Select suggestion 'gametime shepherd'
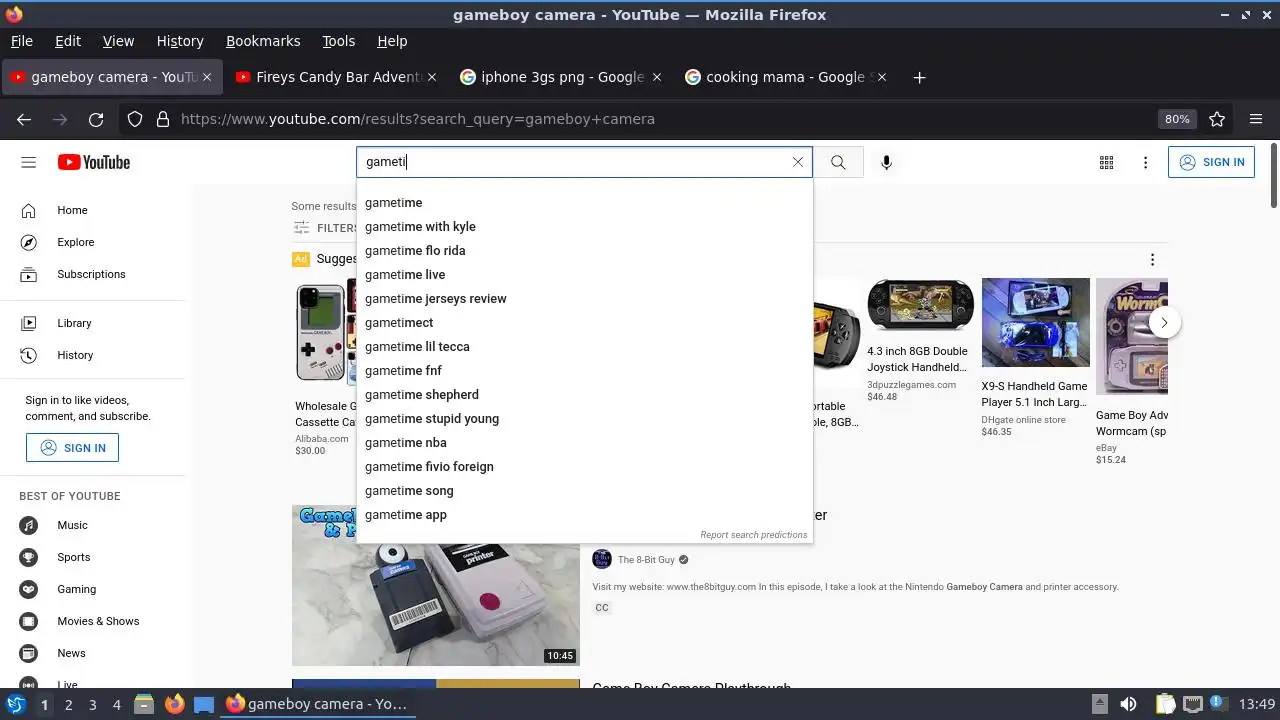Viewport: 1280px width, 720px height. pyautogui.click(x=584, y=395)
